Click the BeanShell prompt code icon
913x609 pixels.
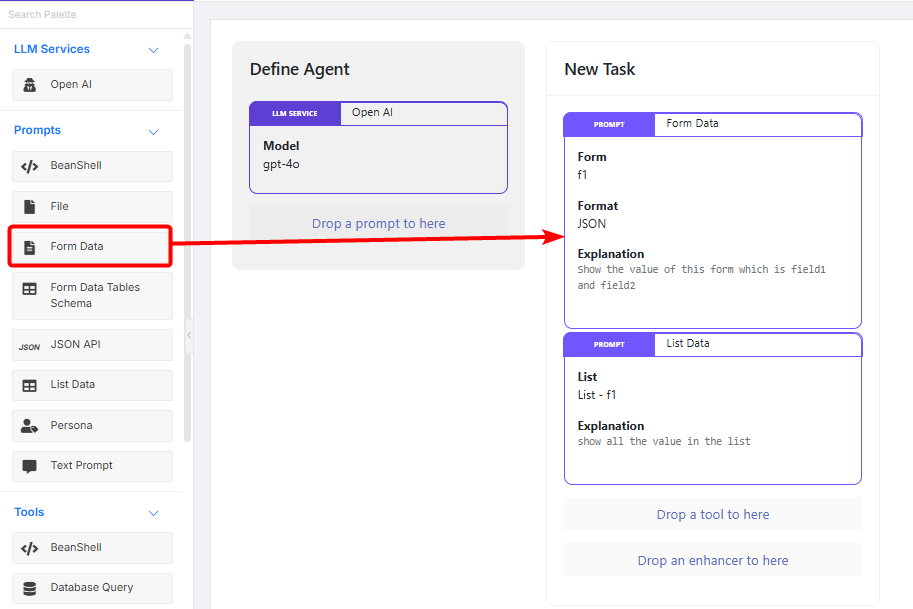coord(30,166)
